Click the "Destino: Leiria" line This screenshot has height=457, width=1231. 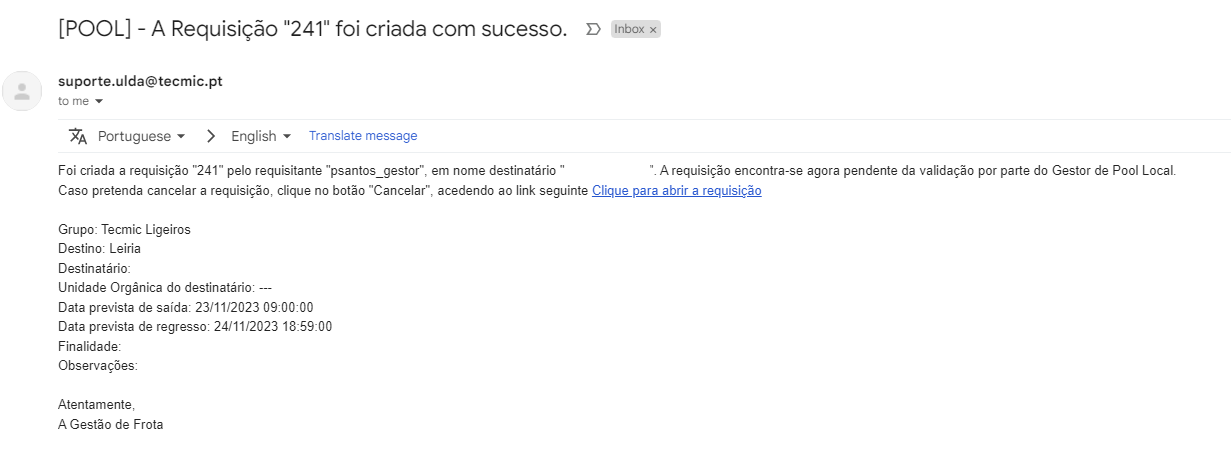point(99,249)
